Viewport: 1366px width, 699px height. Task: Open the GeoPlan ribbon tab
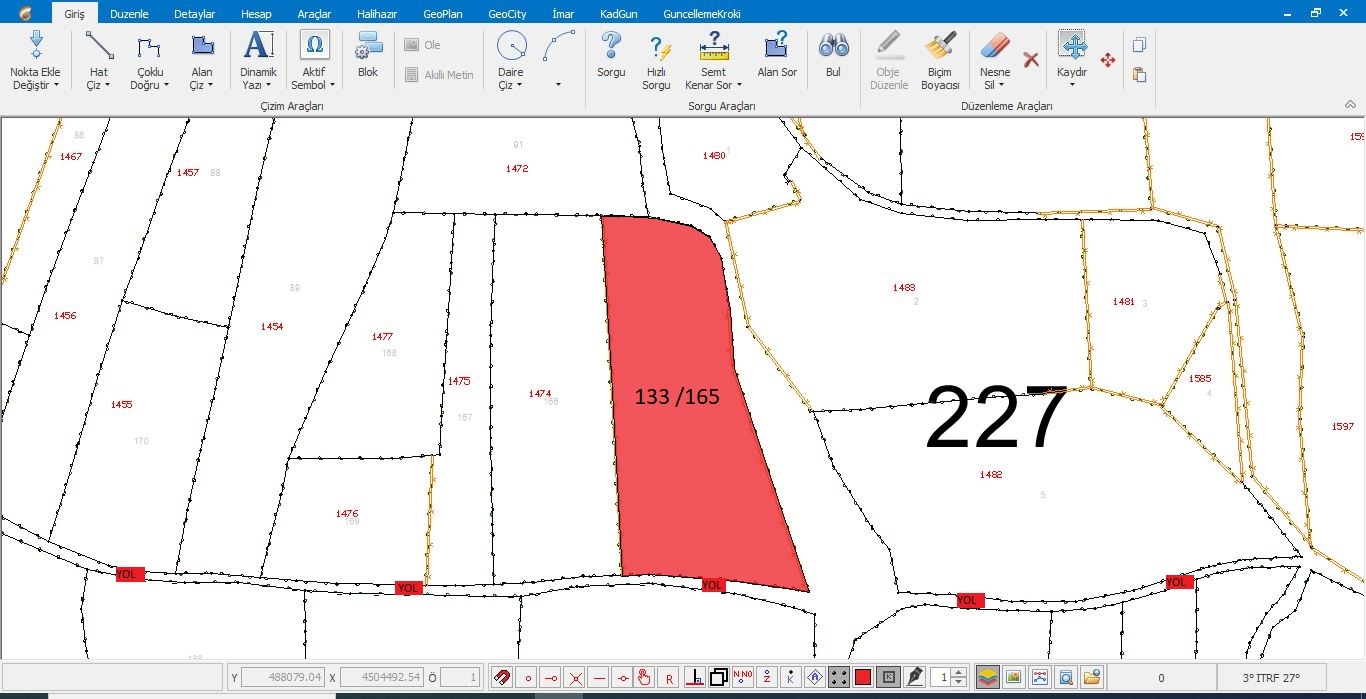443,14
